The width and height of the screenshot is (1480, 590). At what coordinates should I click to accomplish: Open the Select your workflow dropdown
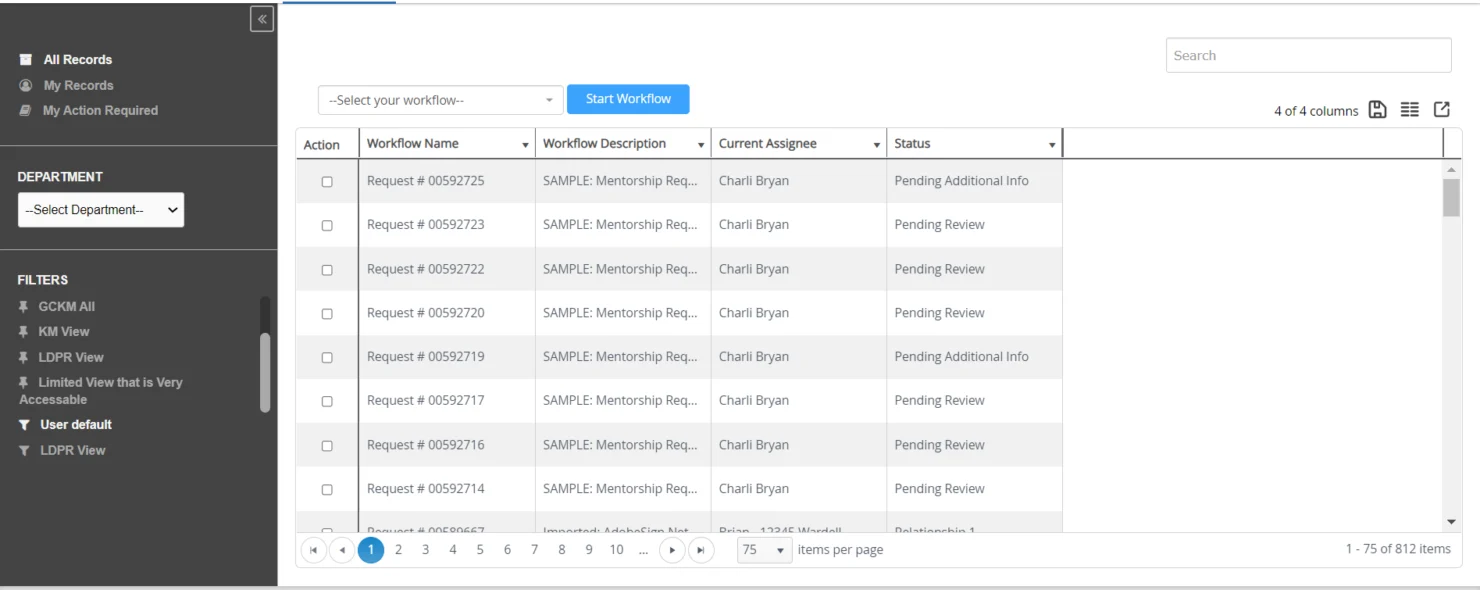(x=440, y=99)
